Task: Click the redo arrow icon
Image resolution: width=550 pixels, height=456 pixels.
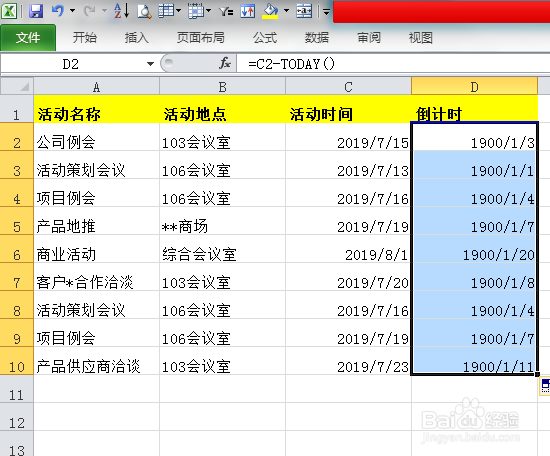Action: click(90, 11)
